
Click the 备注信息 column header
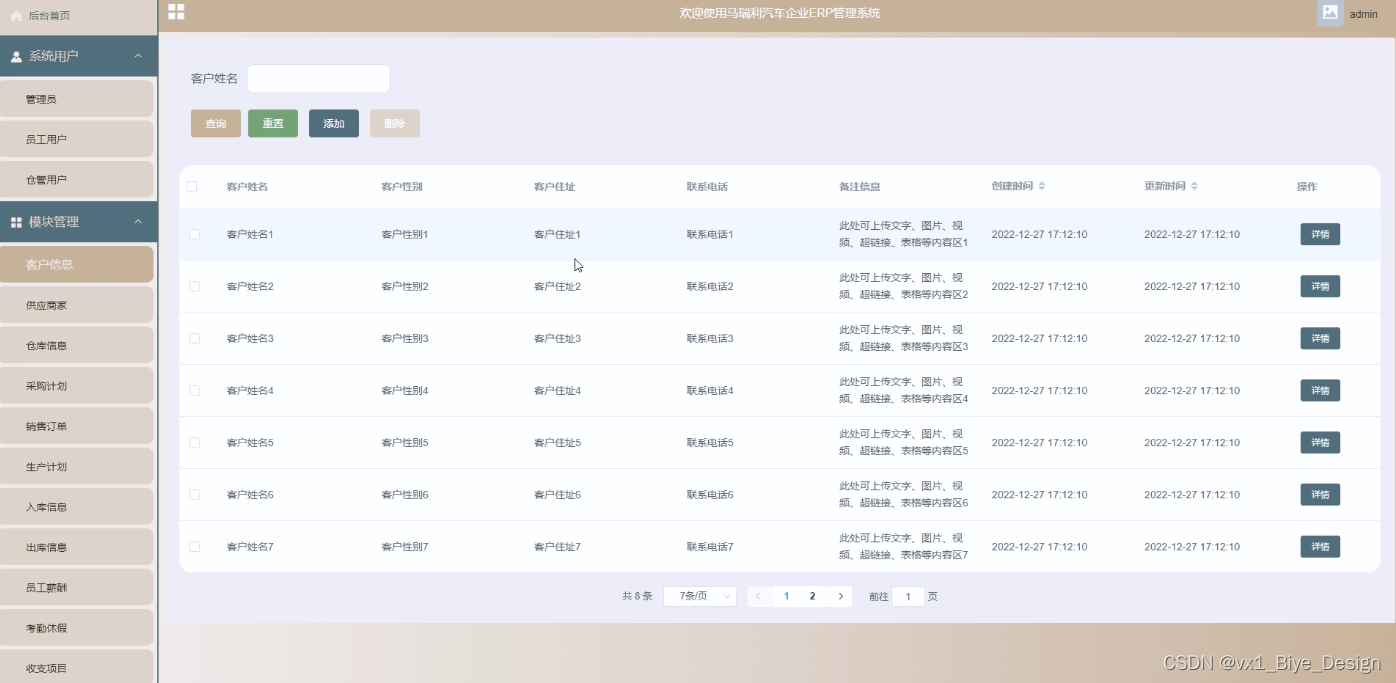pyautogui.click(x=860, y=187)
